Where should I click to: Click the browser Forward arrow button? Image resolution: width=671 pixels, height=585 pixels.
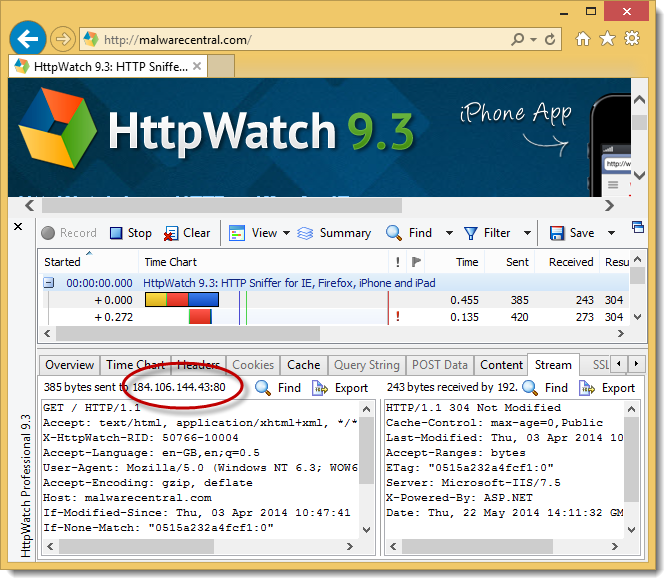(x=63, y=39)
